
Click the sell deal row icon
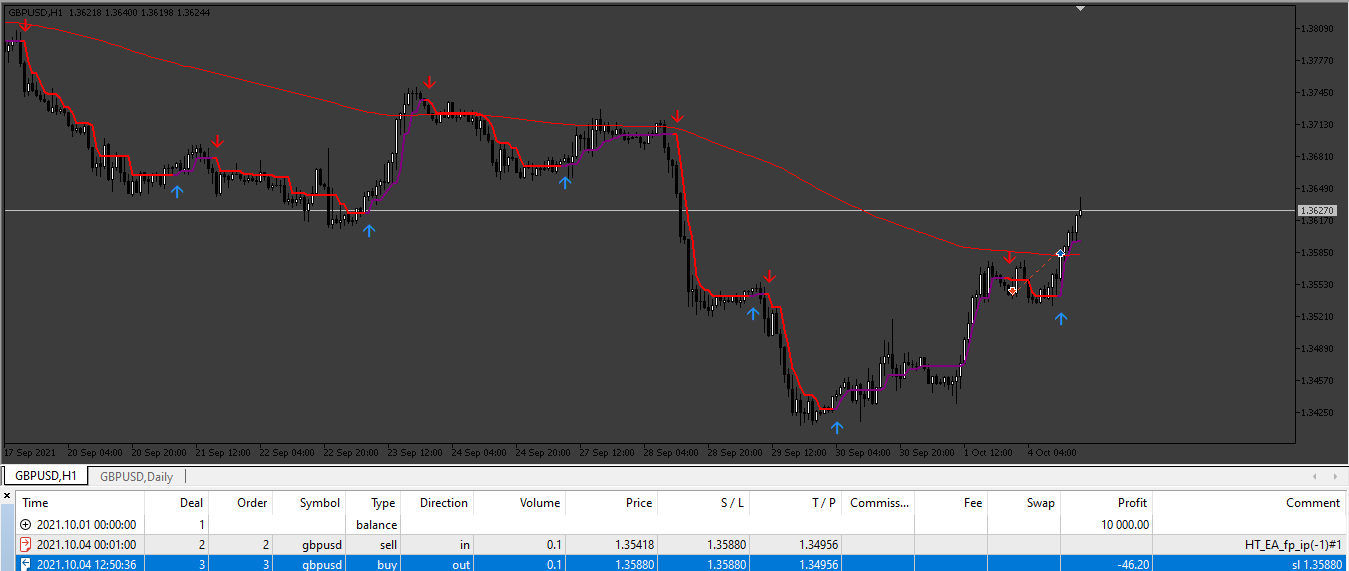(26, 544)
